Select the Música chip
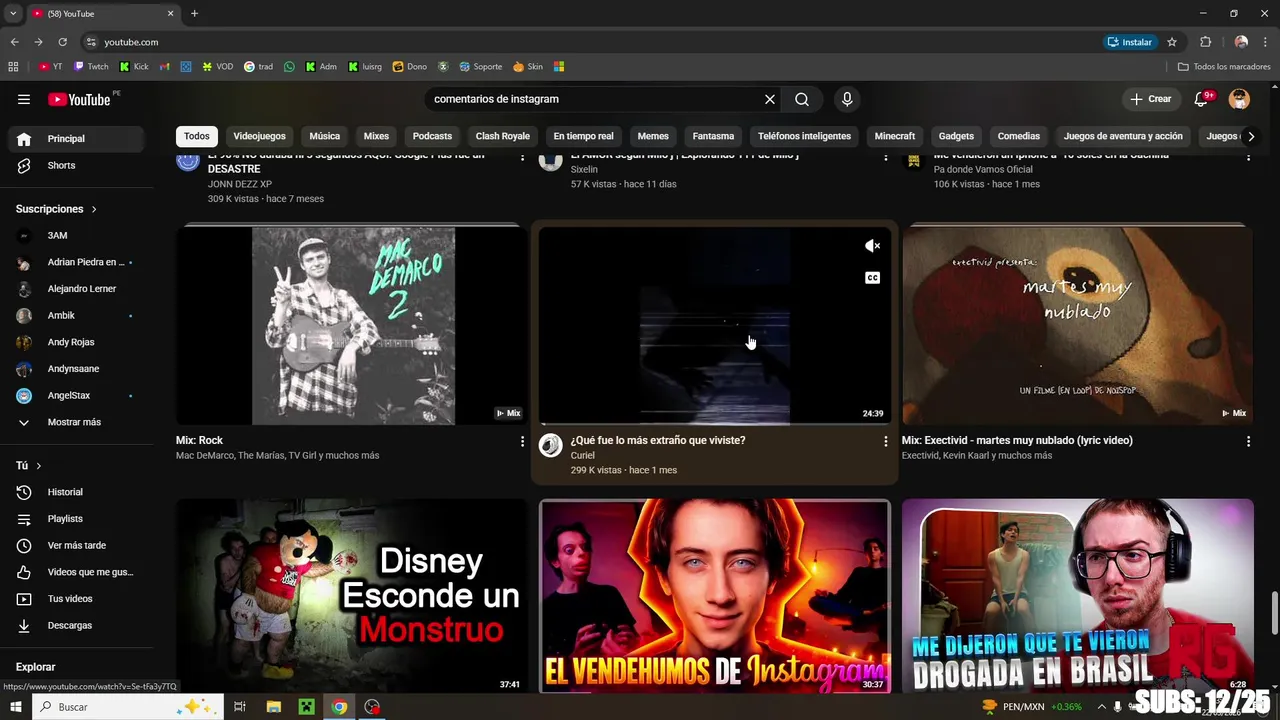 (x=324, y=136)
